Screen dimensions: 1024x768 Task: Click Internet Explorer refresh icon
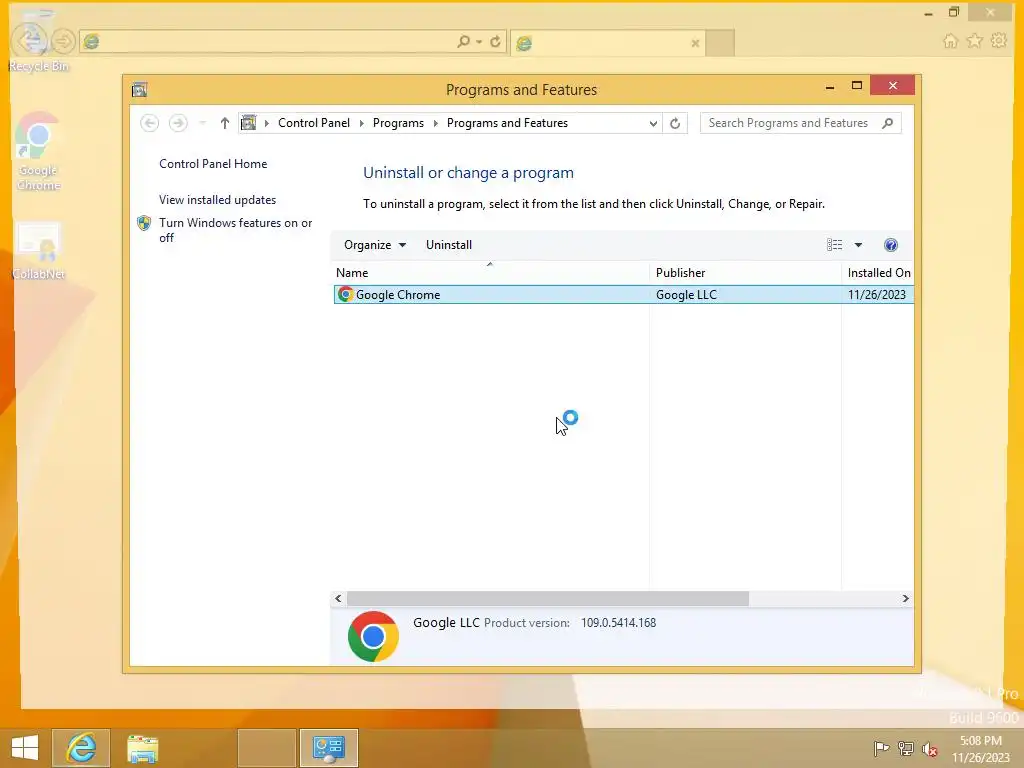tap(496, 42)
